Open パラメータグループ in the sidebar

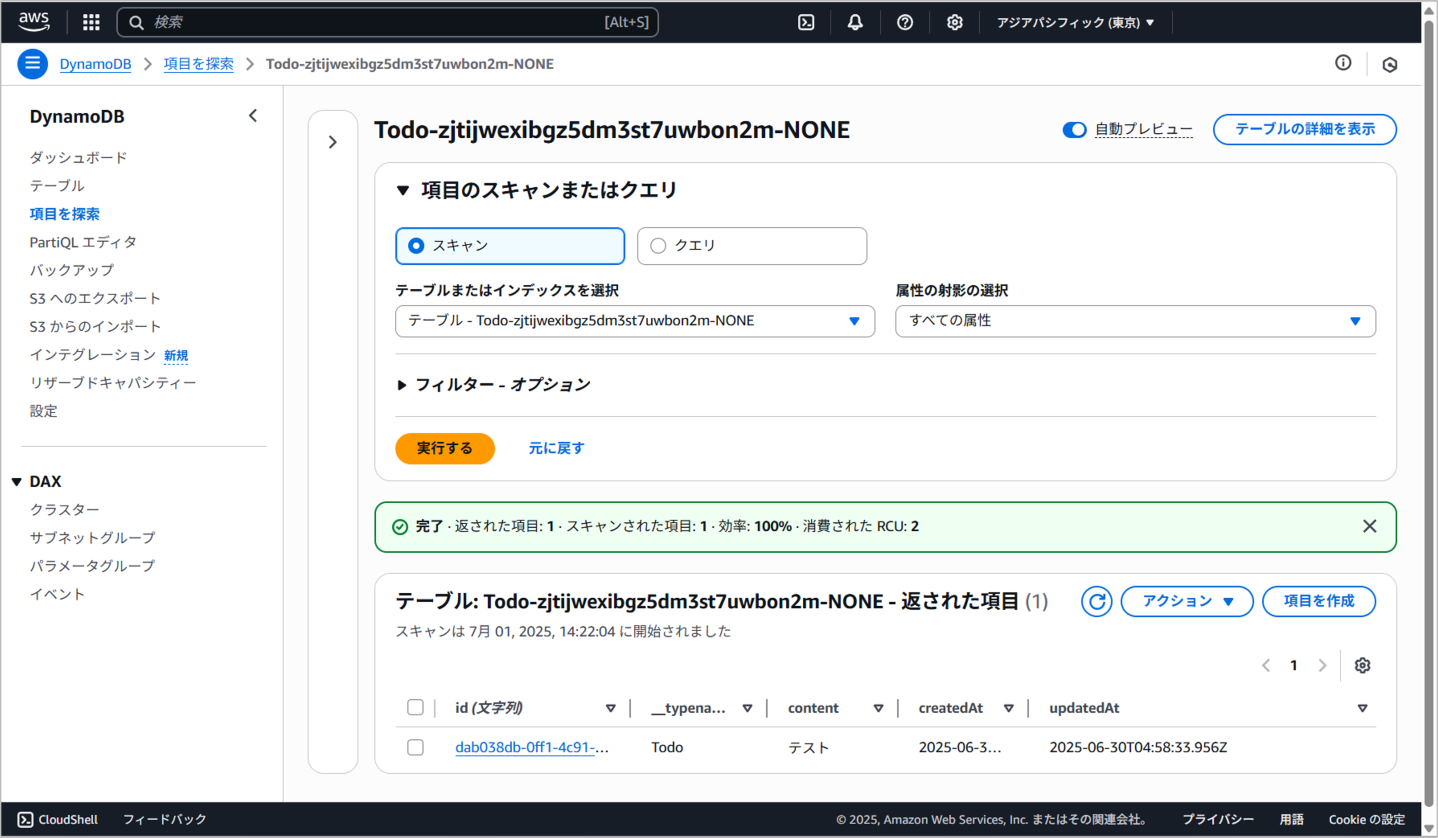[92, 566]
